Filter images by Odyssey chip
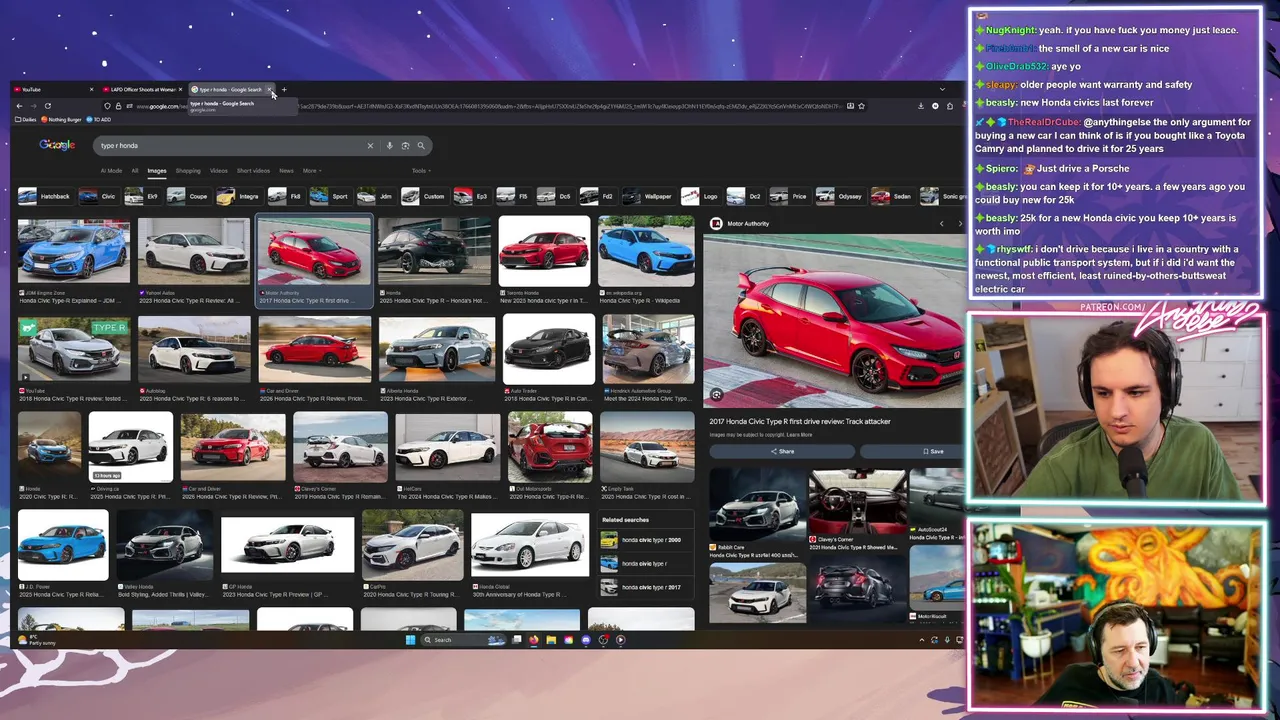This screenshot has height=720, width=1280. [x=839, y=196]
